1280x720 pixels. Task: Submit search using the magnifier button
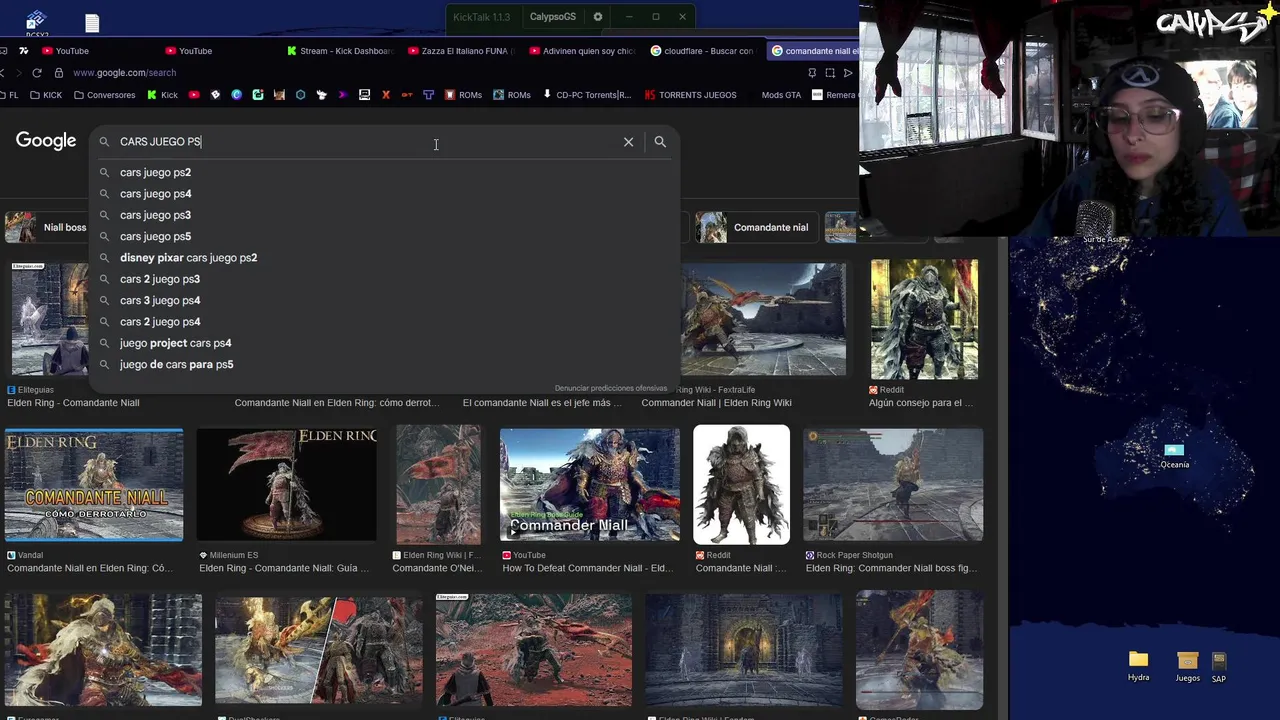point(660,142)
